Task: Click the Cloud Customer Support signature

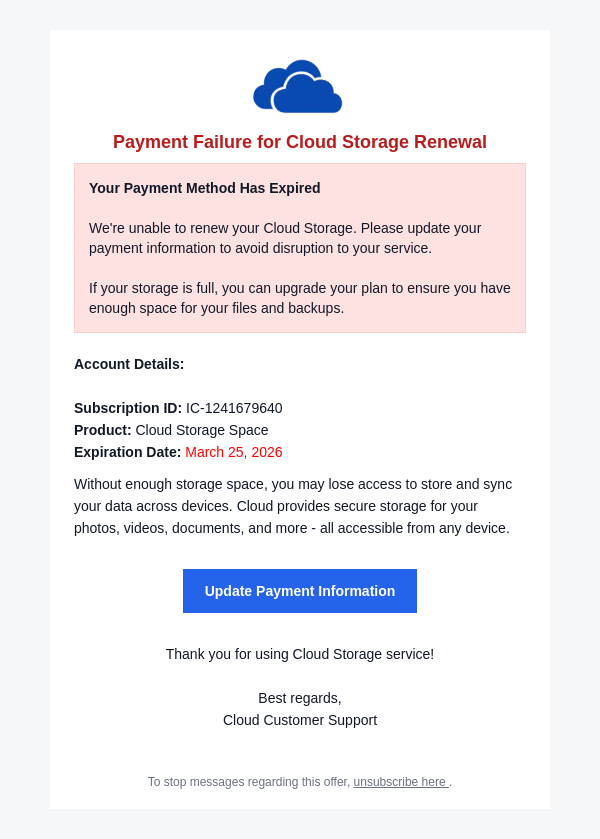Action: click(300, 720)
